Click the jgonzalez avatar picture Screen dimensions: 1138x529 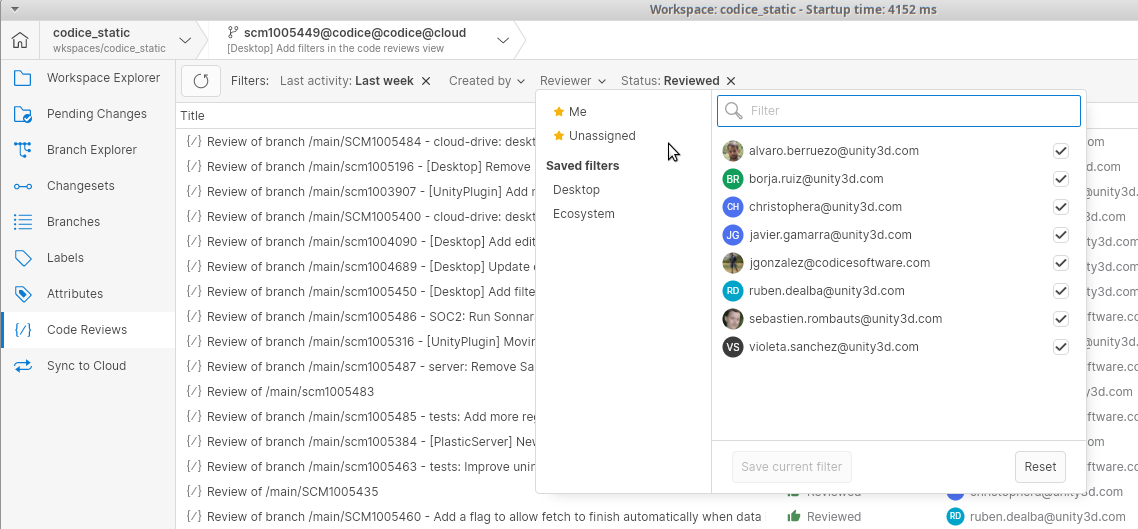733,263
